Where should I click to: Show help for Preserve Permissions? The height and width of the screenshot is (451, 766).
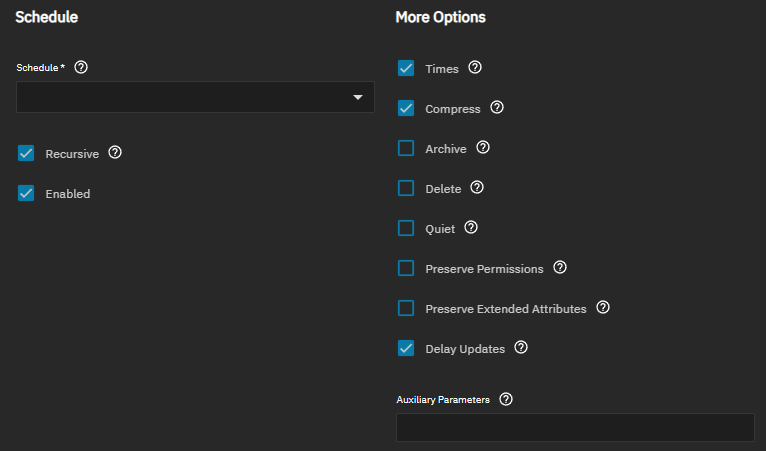point(560,268)
